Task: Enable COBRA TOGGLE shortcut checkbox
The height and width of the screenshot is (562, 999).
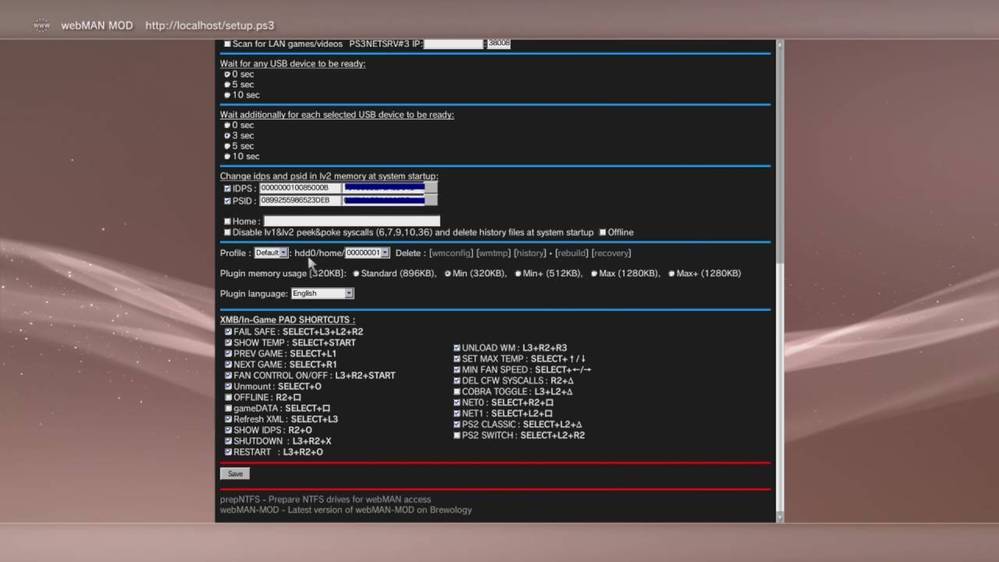Action: tap(457, 392)
